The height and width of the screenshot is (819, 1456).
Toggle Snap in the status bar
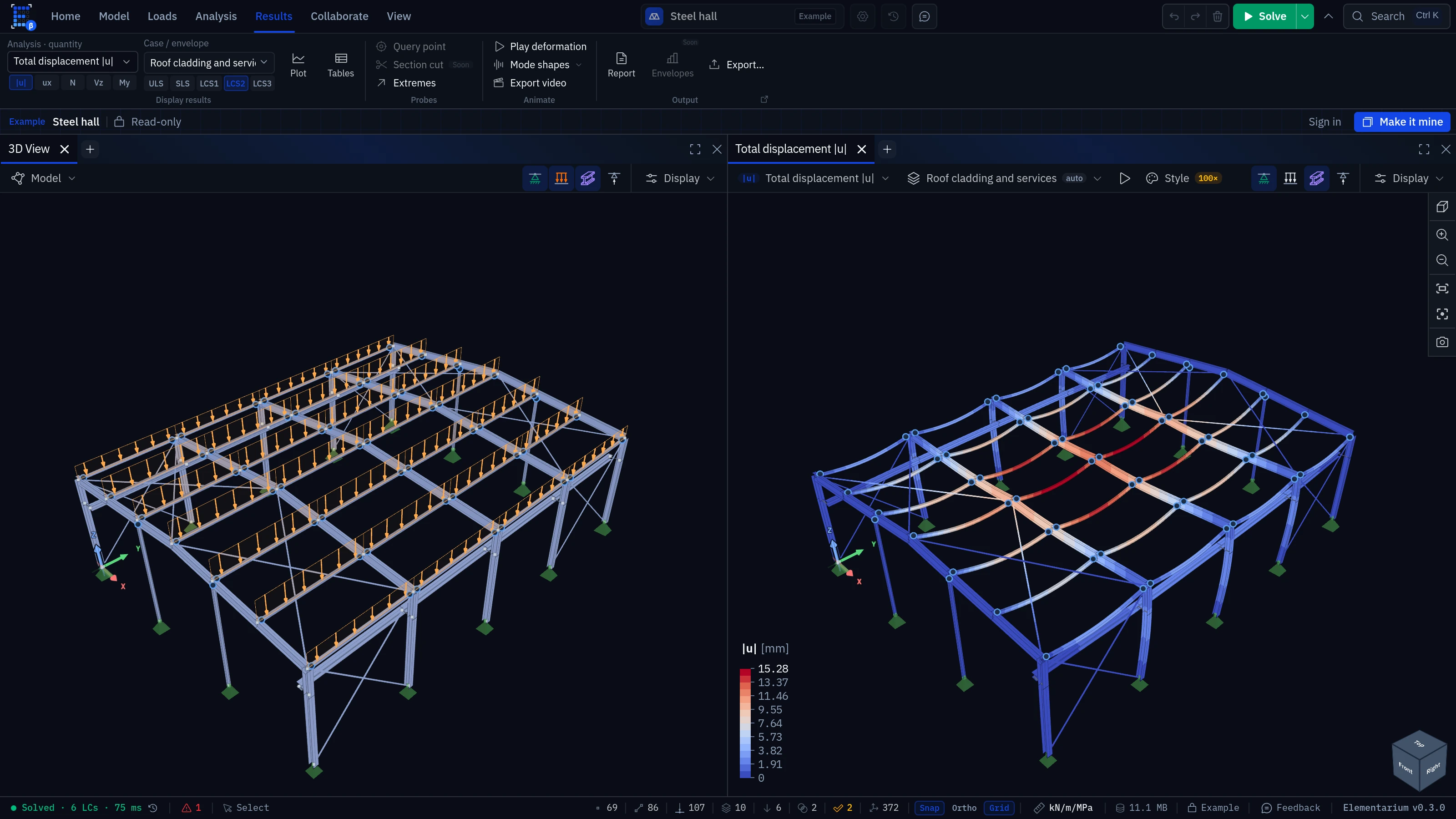click(x=929, y=808)
